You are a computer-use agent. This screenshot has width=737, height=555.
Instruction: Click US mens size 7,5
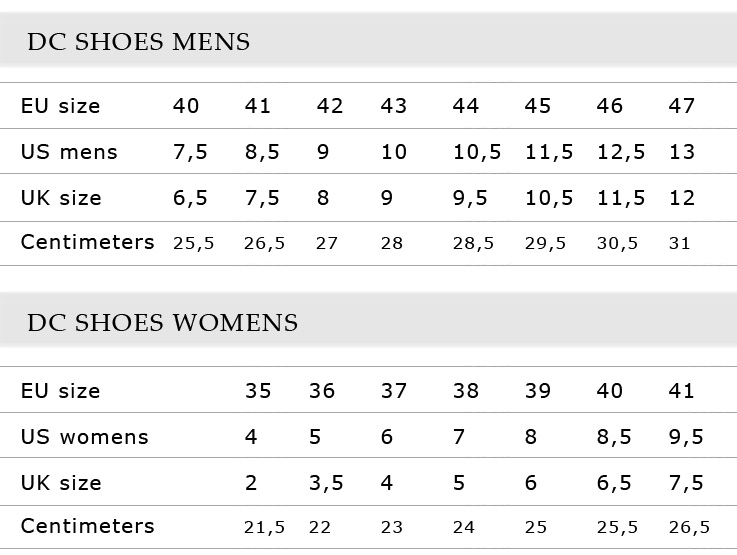[x=190, y=152]
